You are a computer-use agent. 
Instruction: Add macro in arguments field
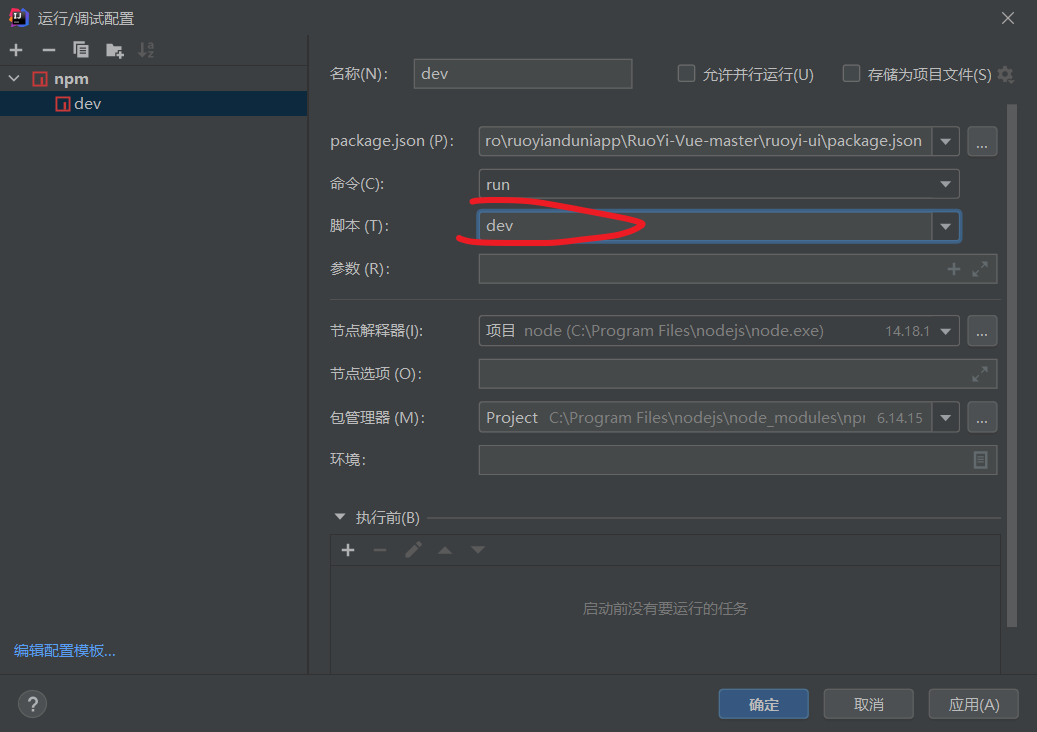point(954,269)
